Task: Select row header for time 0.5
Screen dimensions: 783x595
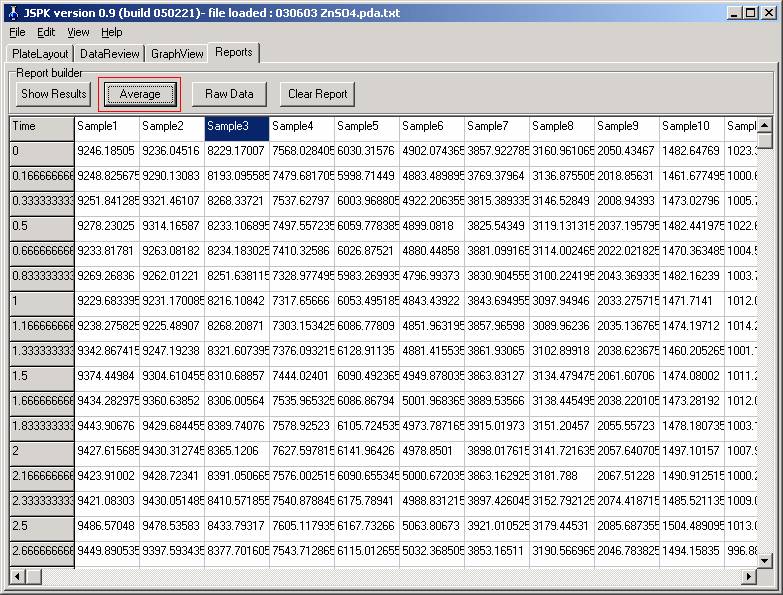Action: click(x=42, y=229)
